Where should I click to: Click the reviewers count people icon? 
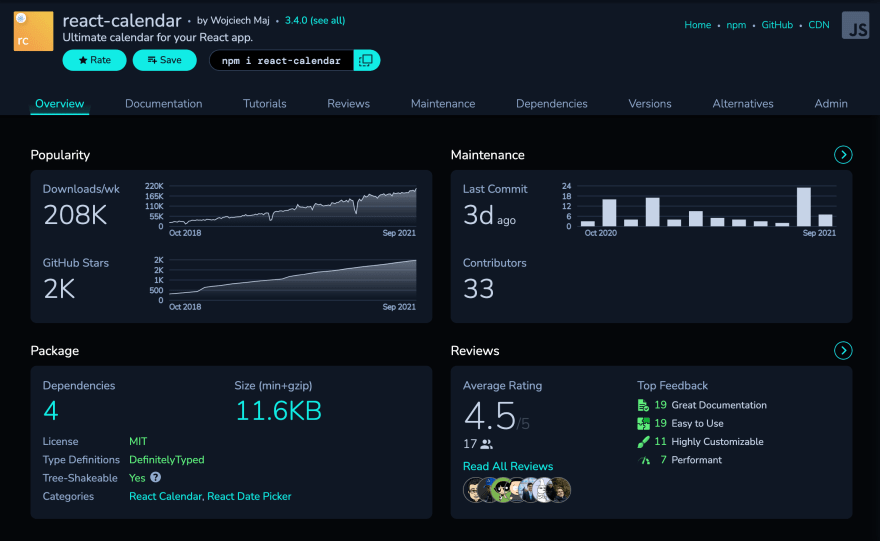click(x=487, y=444)
